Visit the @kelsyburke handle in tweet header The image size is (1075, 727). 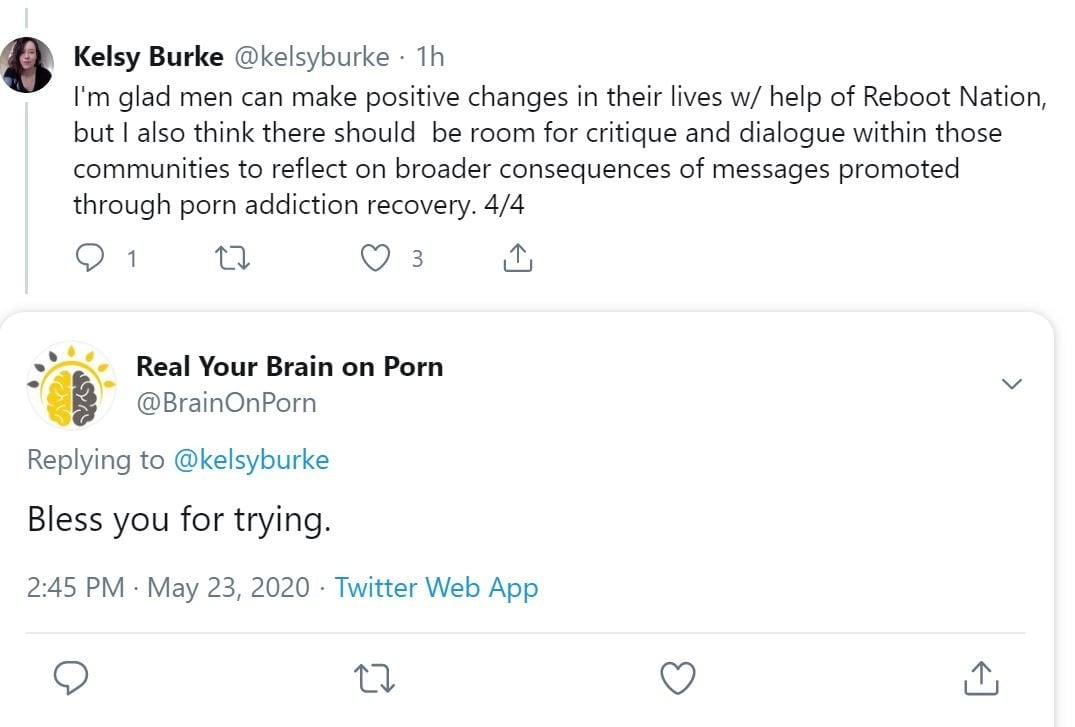point(311,57)
